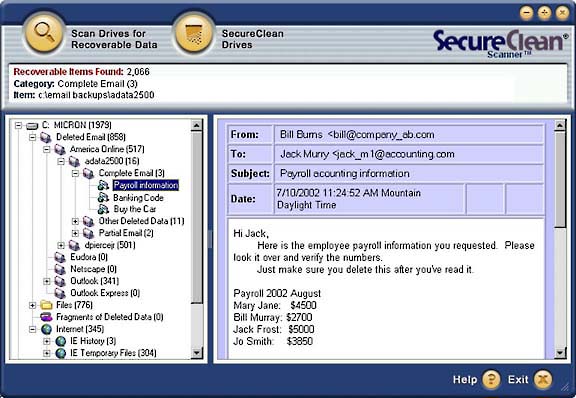This screenshot has width=576, height=398.
Task: Click the Buy the Car email icon
Action: (103, 209)
